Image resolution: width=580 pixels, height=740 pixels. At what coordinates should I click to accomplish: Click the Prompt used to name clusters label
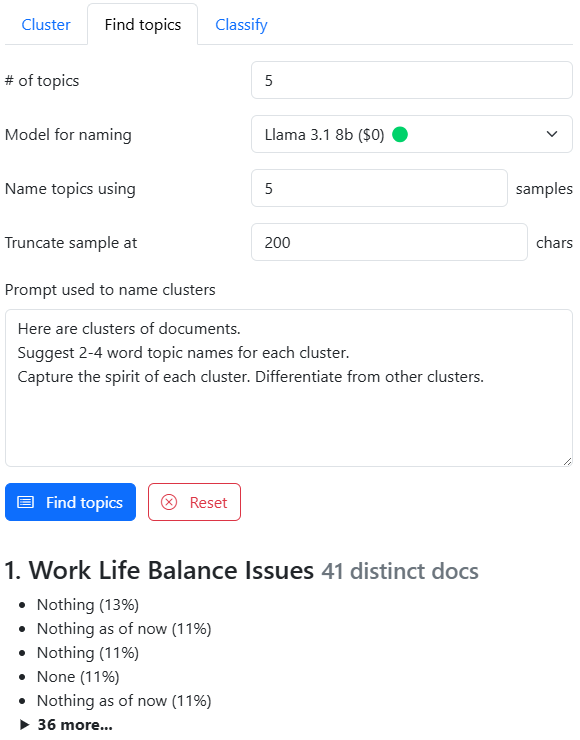[110, 289]
